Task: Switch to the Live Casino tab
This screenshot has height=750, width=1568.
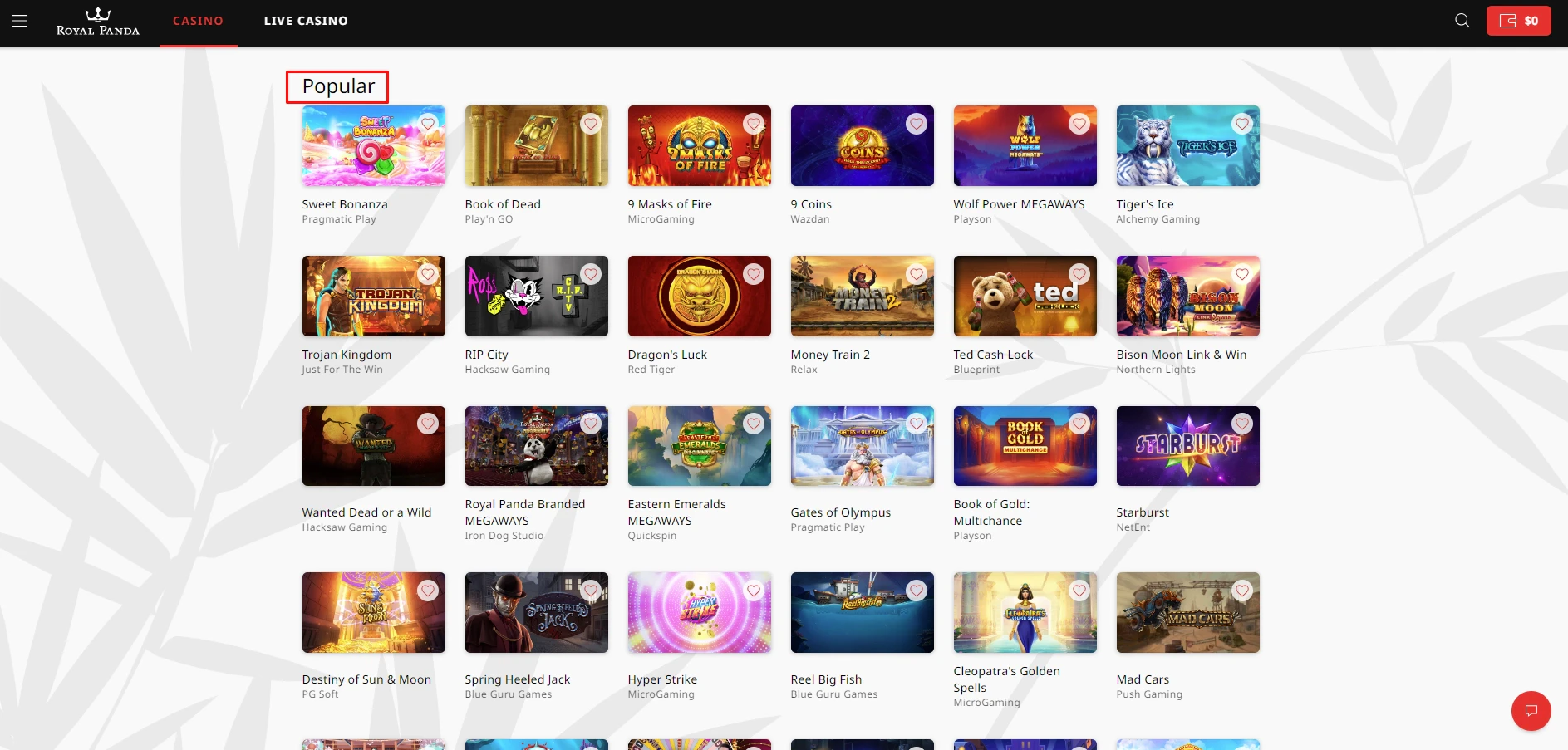Action: pos(306,21)
